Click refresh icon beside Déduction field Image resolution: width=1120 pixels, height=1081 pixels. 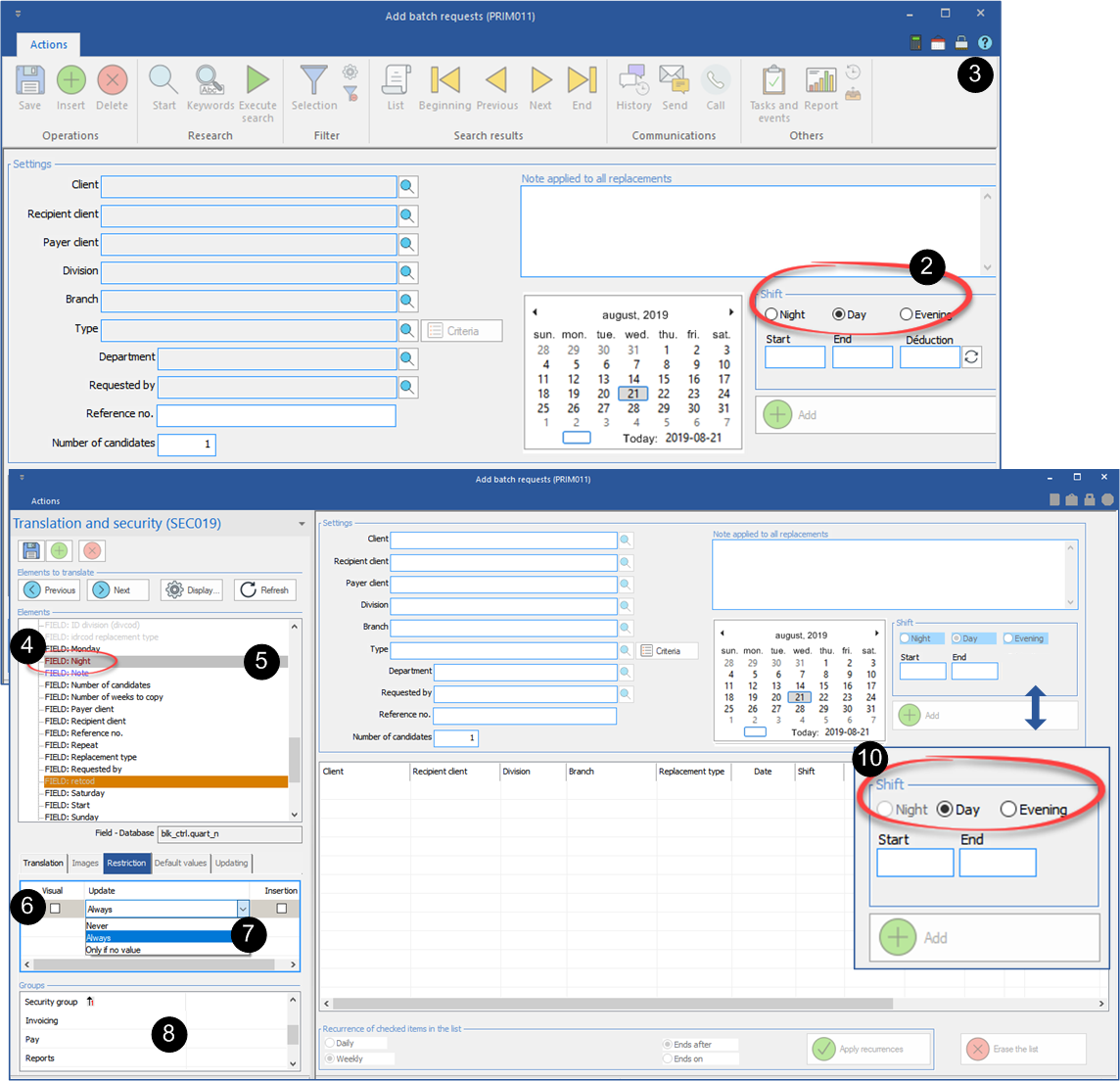point(971,356)
